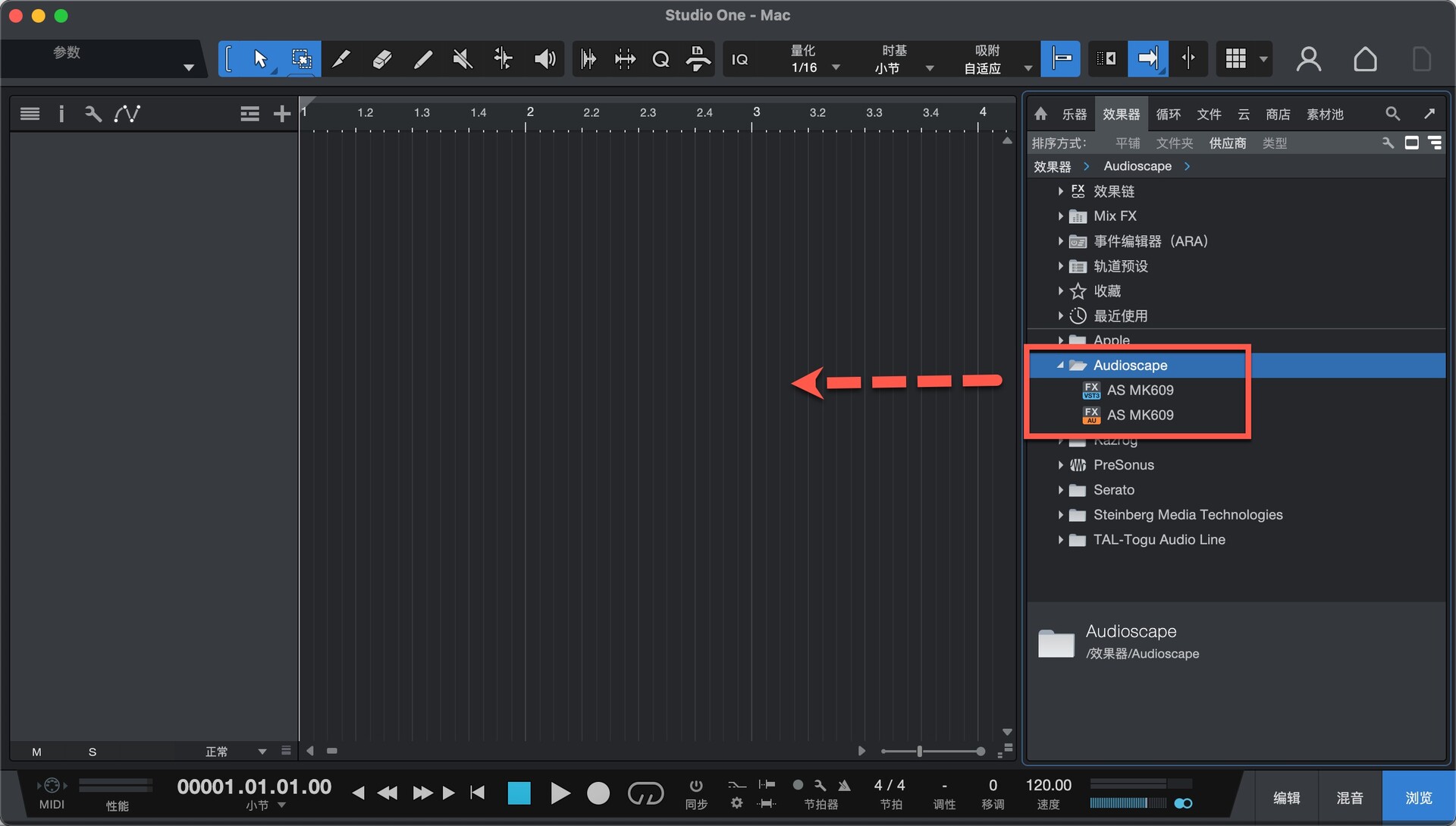Switch to the 乐器 browser tab
Image resolution: width=1456 pixels, height=826 pixels.
[1074, 114]
